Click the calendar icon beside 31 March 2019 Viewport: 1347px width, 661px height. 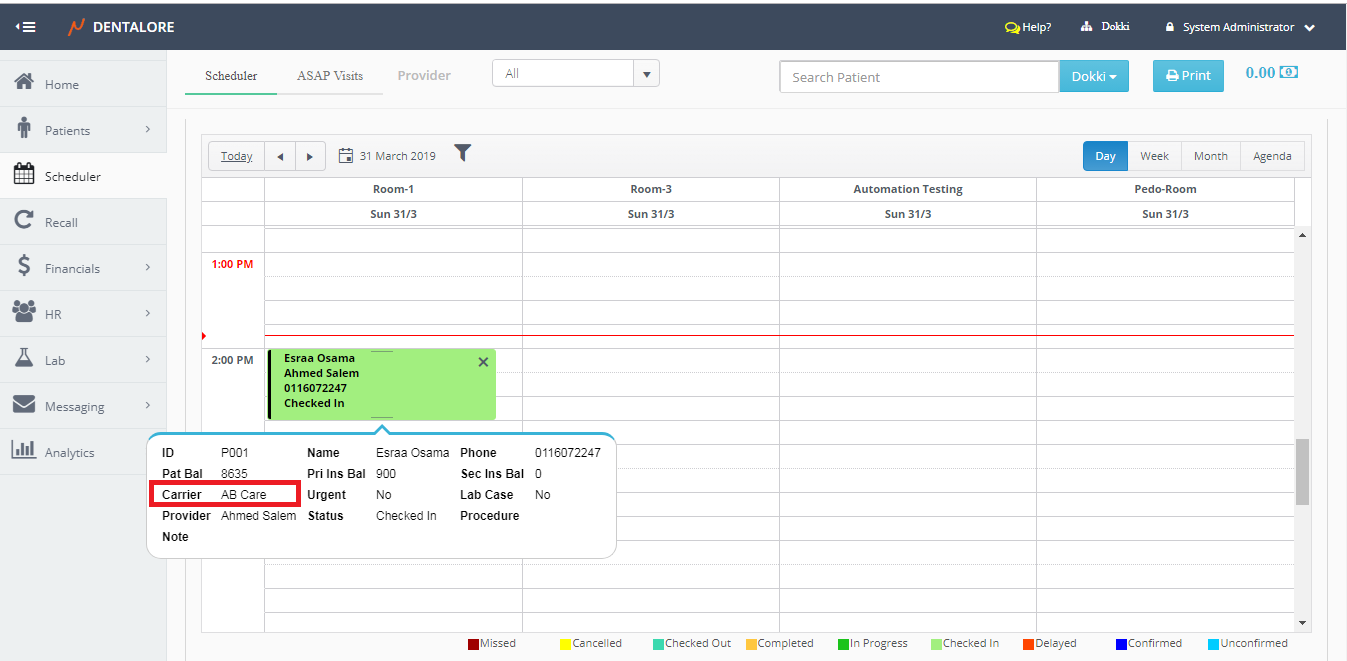346,156
